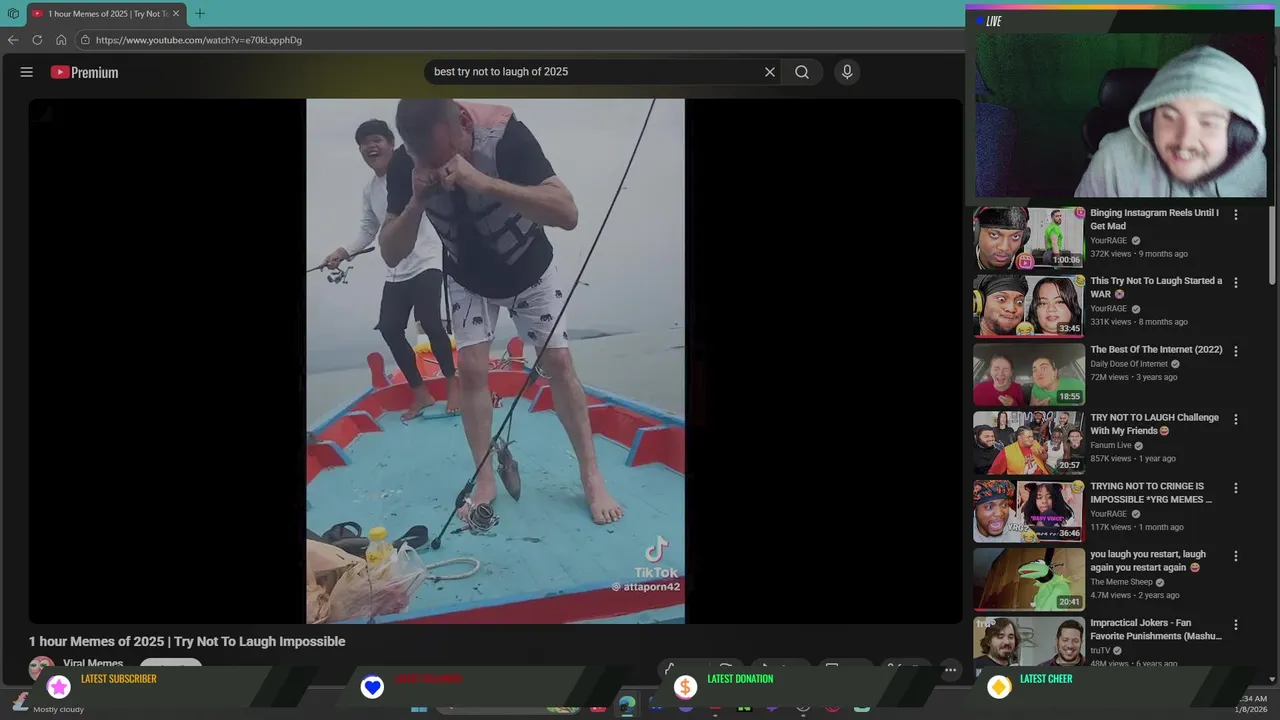This screenshot has width=1280, height=720.
Task: Open 'This Try Not To Laugh Started a WAR' thumbnail
Action: click(x=1029, y=306)
